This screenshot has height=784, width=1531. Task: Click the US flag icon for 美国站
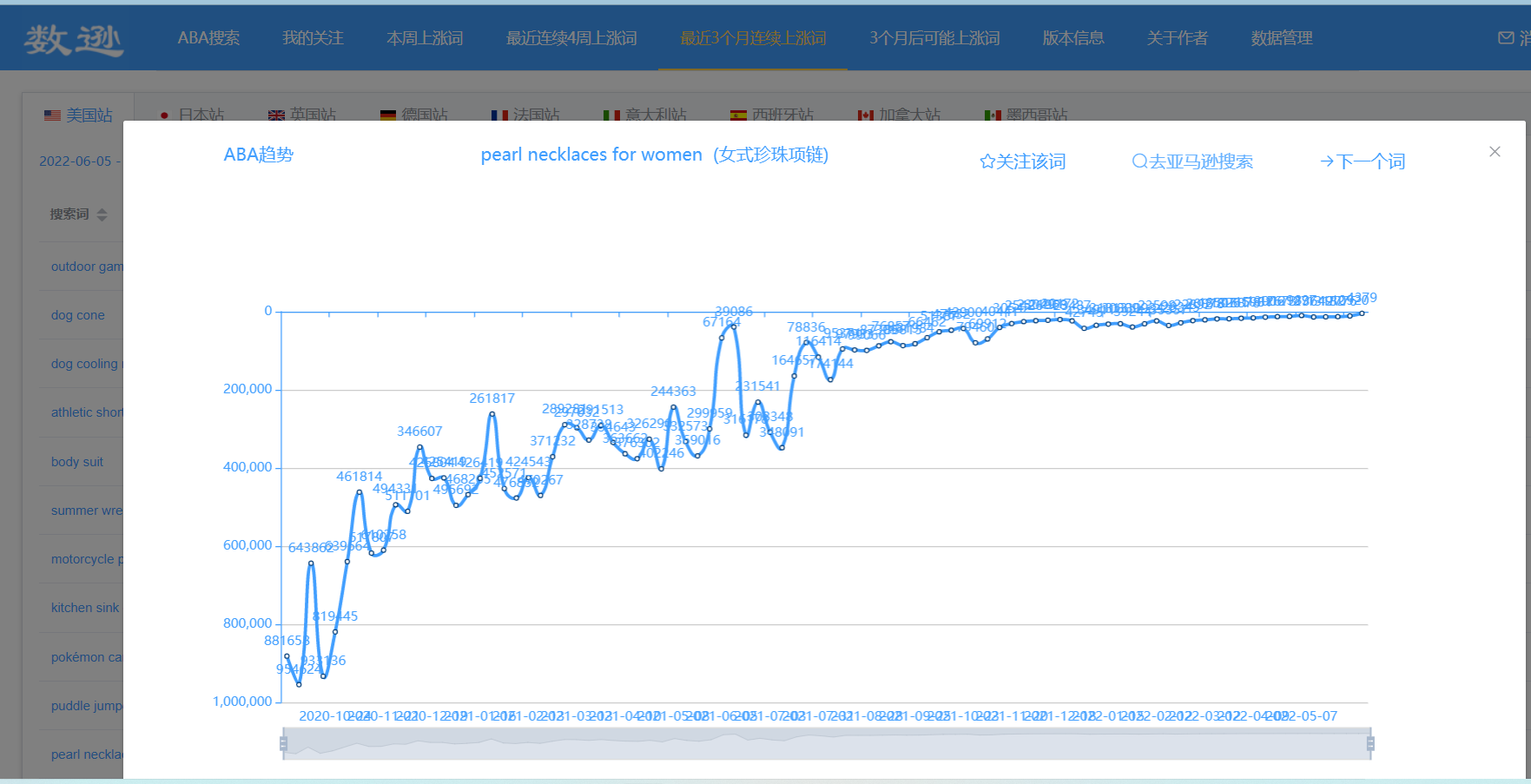(52, 115)
